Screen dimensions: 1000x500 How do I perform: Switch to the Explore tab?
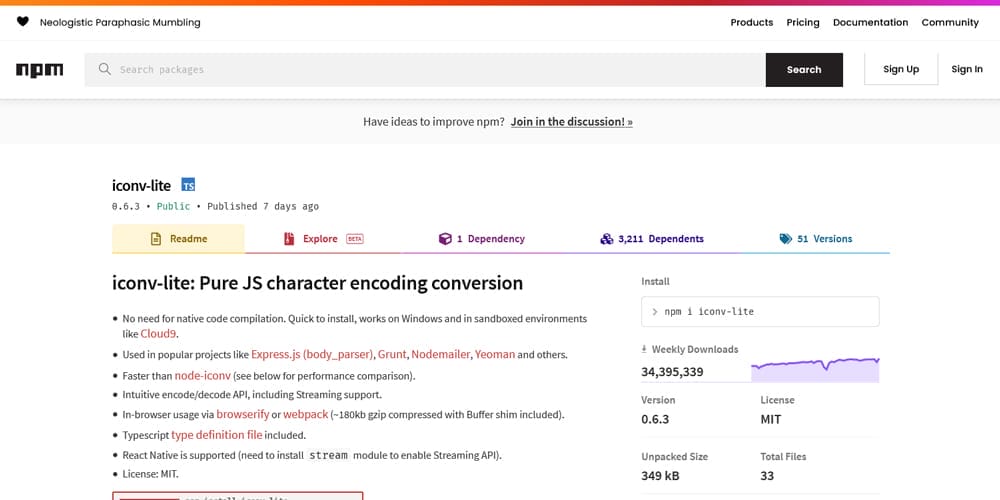coord(323,239)
